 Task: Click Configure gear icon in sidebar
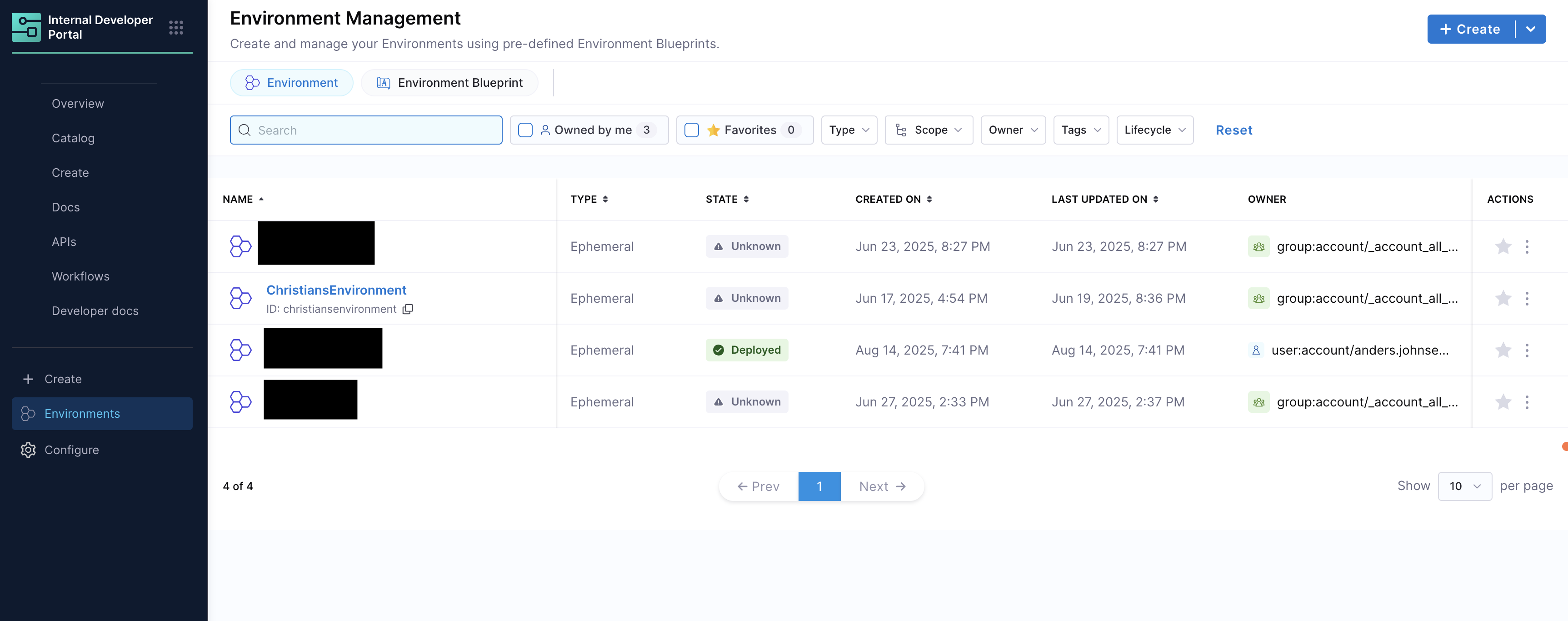click(28, 450)
